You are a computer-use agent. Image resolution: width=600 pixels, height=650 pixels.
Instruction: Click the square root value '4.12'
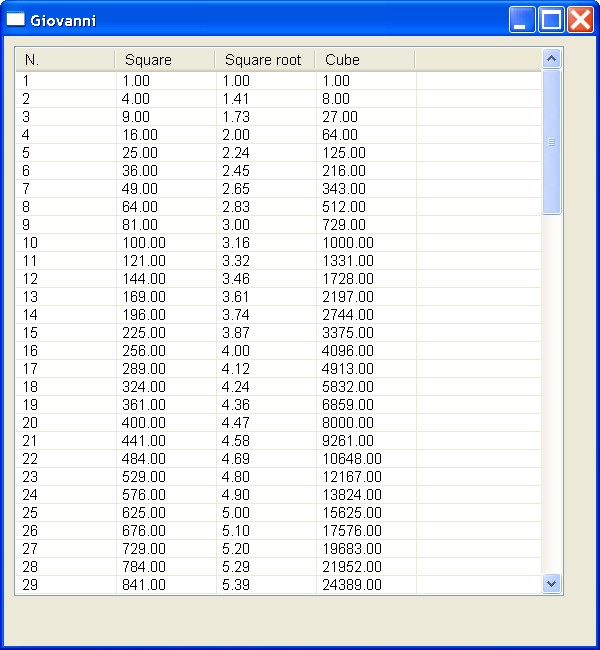(236, 369)
